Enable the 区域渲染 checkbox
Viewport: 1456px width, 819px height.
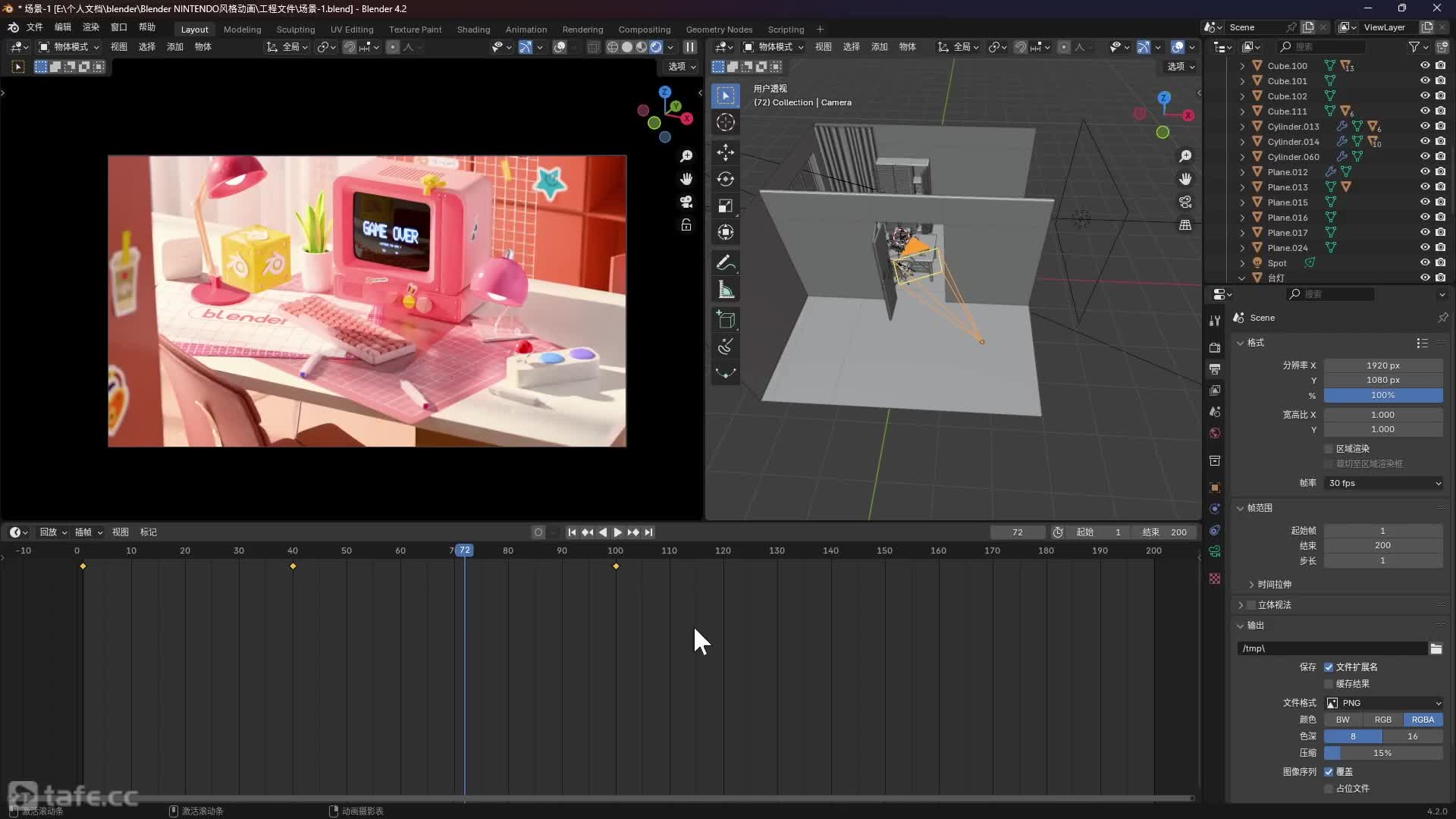(x=1329, y=449)
